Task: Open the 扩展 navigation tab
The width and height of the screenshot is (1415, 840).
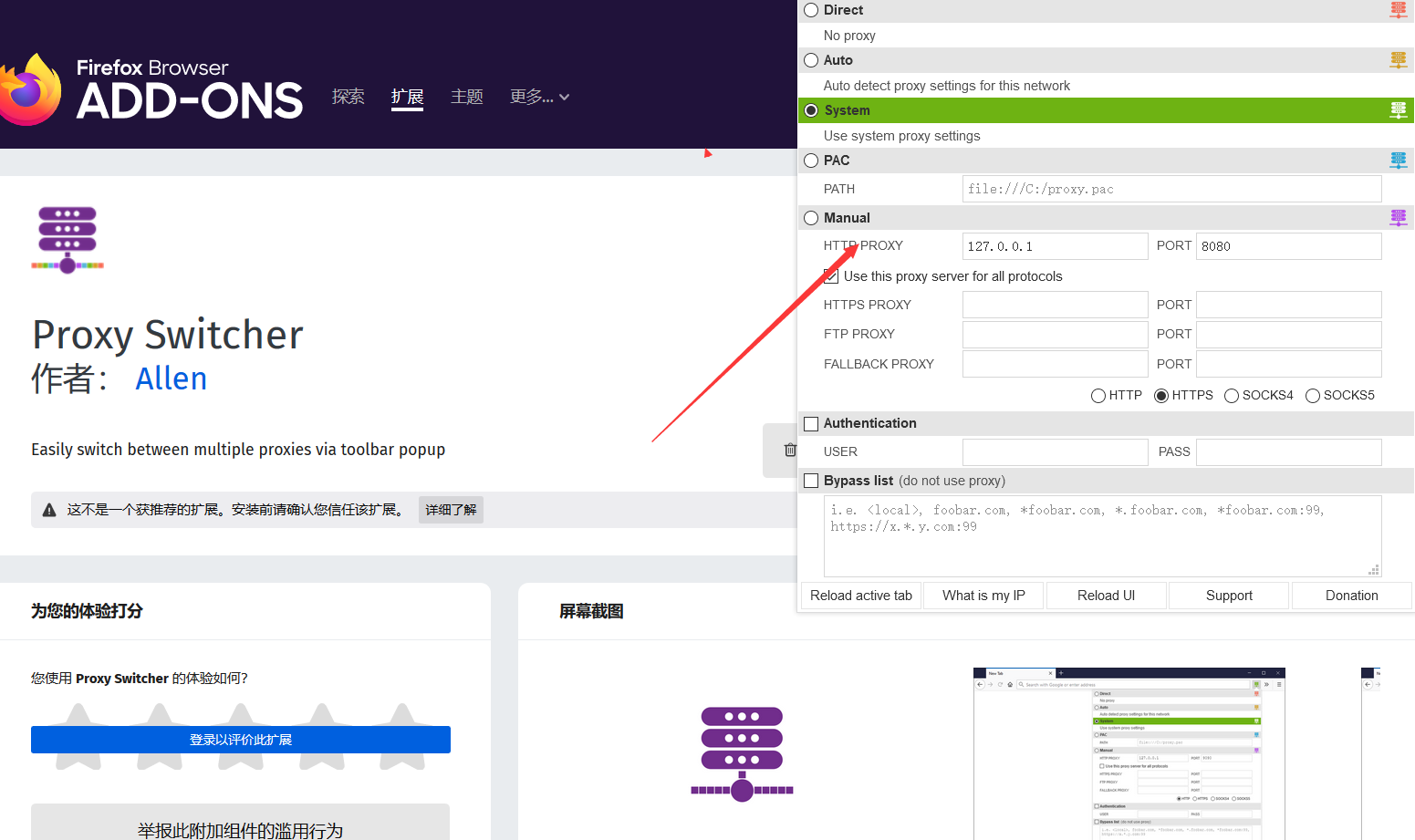Action: click(x=408, y=97)
